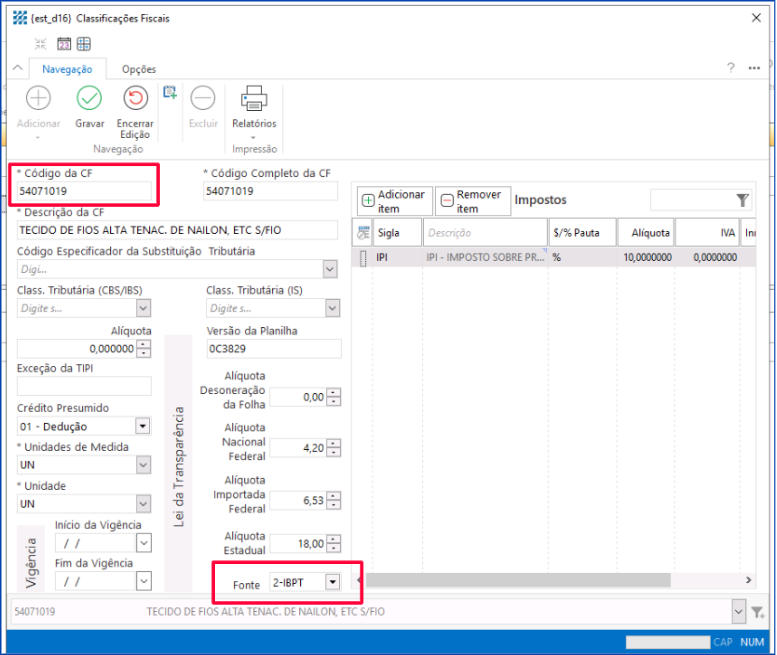Screen dimensions: 777x655
Task: Click the Remover item button
Action: coord(474,201)
